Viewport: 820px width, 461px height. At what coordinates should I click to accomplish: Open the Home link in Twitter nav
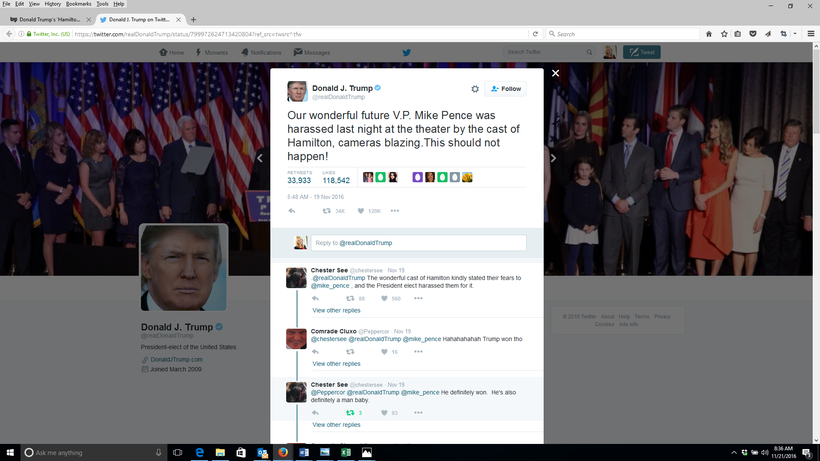172,52
